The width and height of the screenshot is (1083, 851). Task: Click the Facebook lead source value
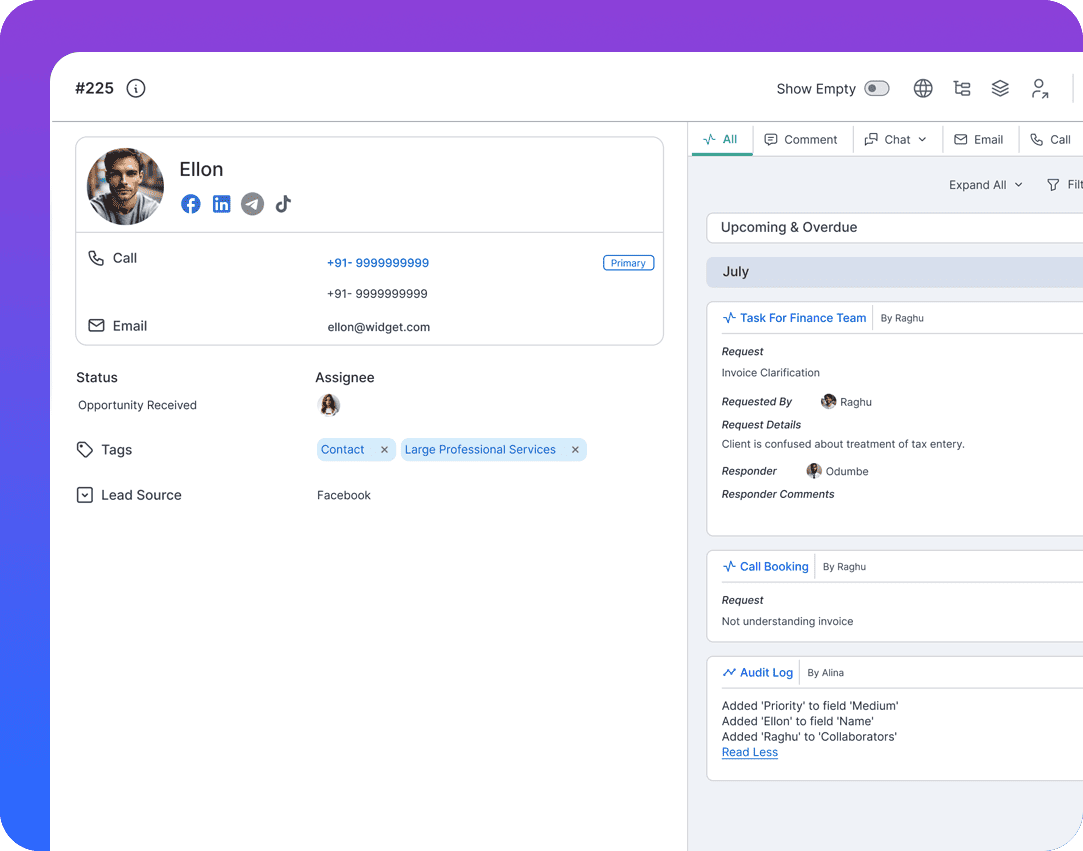[x=344, y=495]
